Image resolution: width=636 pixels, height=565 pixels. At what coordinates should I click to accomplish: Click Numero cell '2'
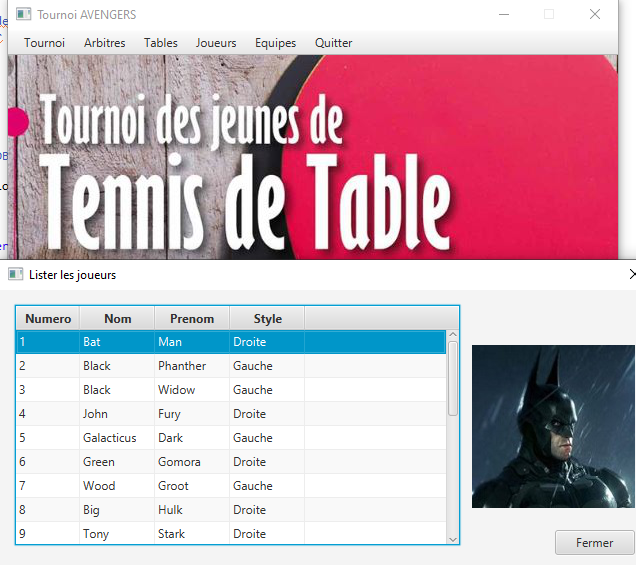[x=48, y=366]
